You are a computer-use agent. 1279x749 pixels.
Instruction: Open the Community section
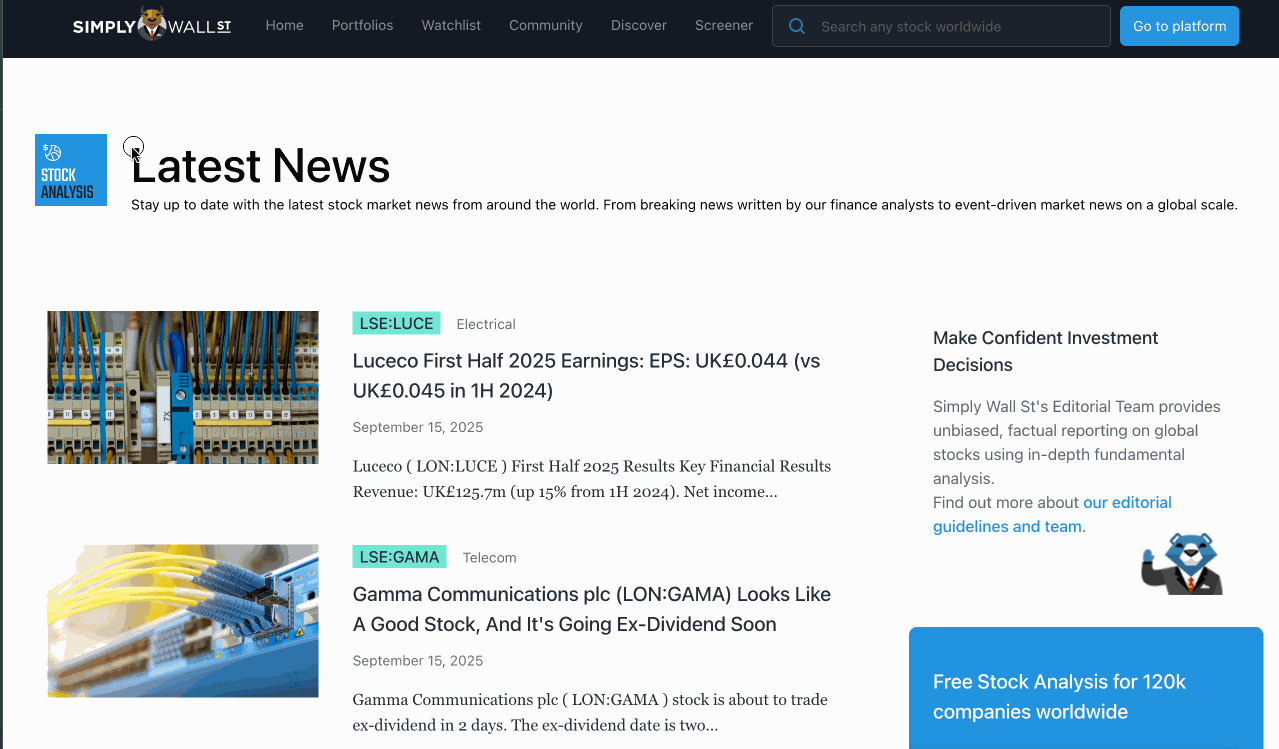pyautogui.click(x=546, y=26)
